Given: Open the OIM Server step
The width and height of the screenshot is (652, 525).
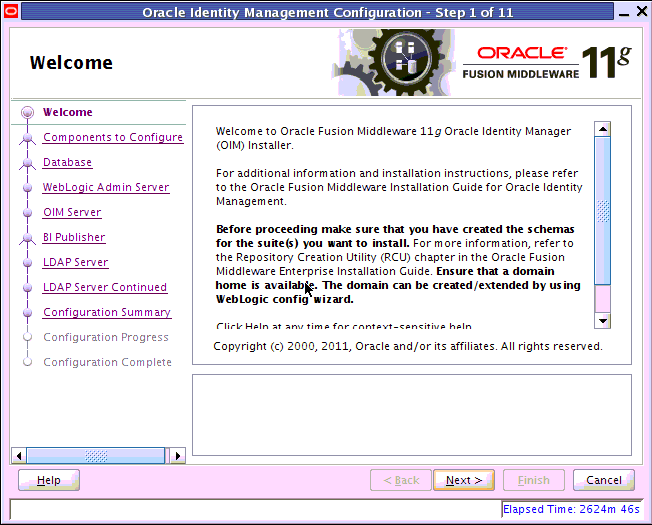Looking at the screenshot, I should 72,212.
